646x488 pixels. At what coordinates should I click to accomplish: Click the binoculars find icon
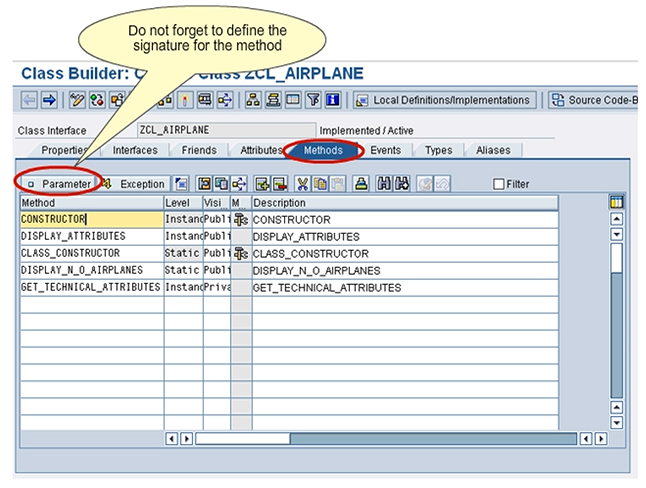(383, 184)
